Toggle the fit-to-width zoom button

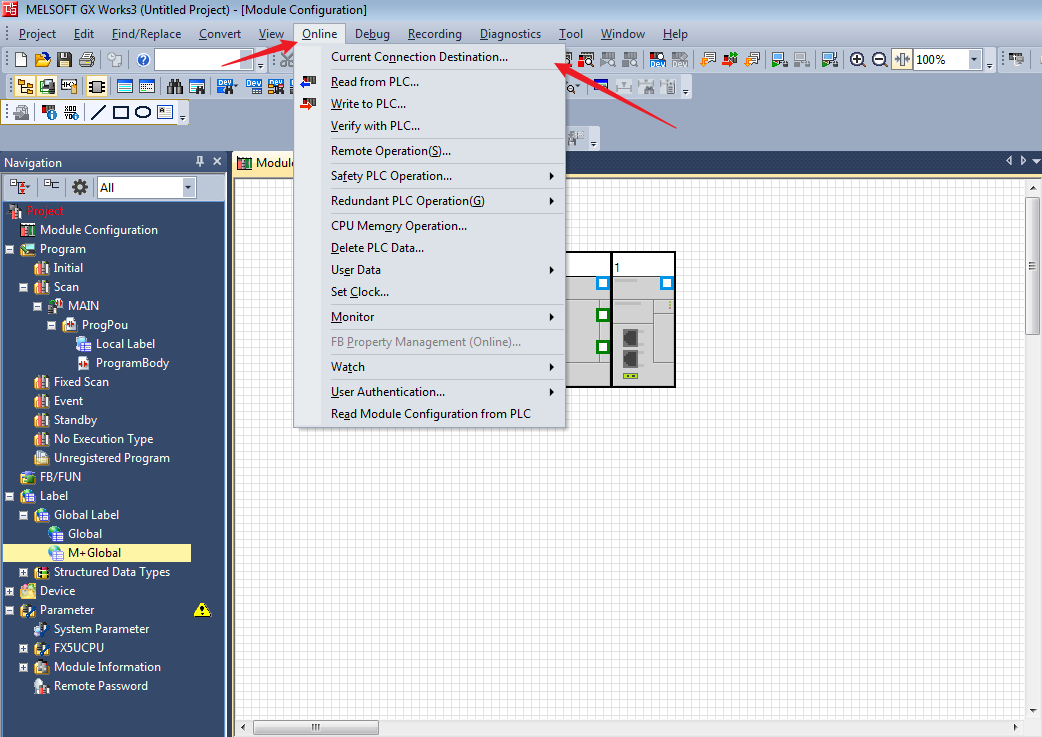[x=902, y=60]
